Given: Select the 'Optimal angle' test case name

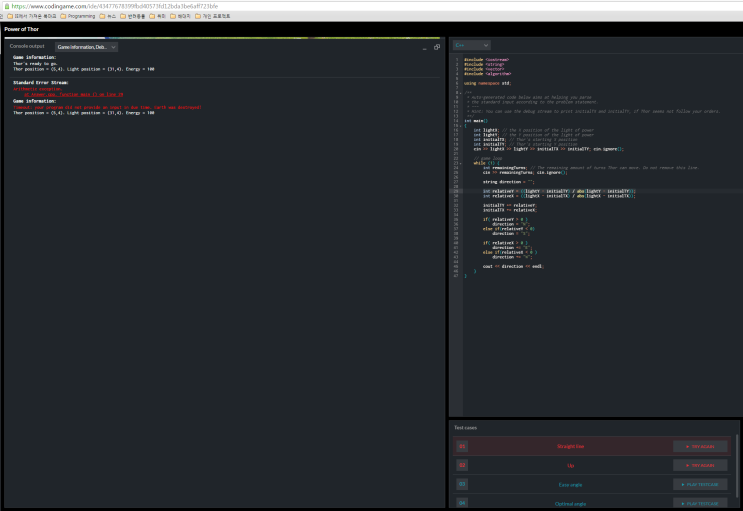Looking at the screenshot, I should click(571, 503).
